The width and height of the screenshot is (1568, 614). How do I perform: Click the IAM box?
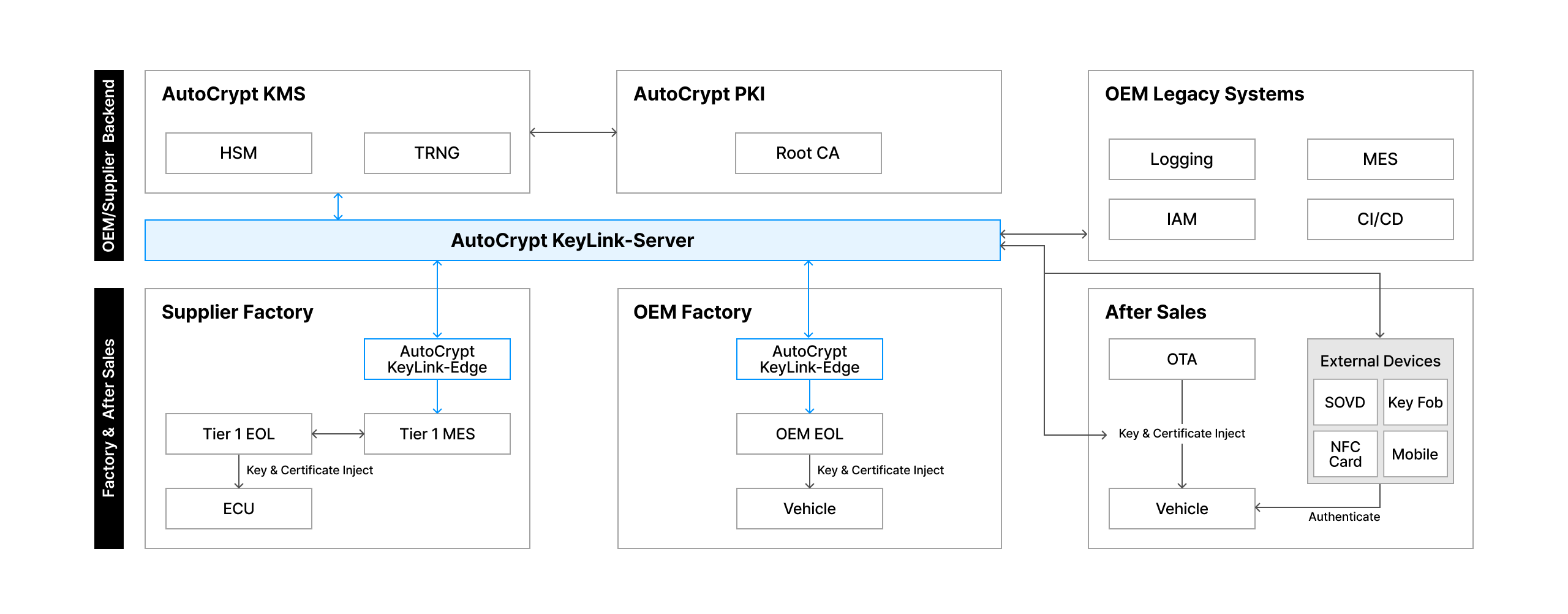pyautogui.click(x=1182, y=219)
